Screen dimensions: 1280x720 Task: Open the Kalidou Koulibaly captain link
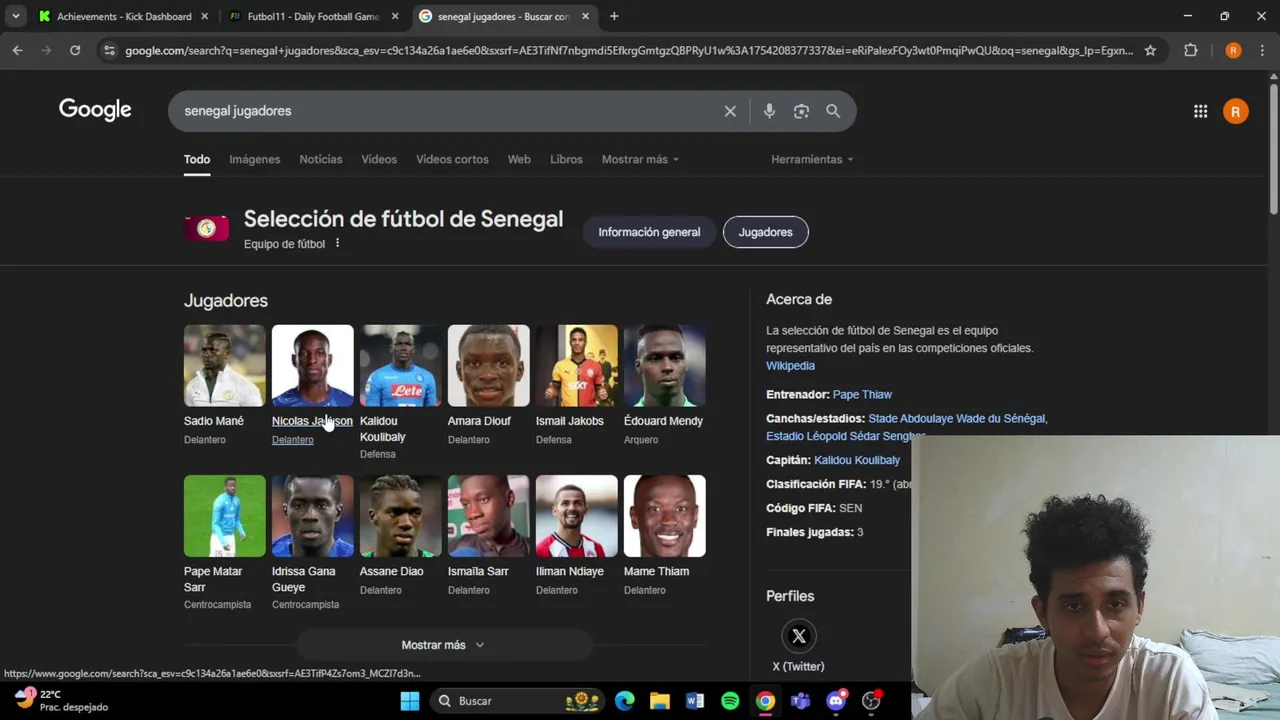[857, 460]
